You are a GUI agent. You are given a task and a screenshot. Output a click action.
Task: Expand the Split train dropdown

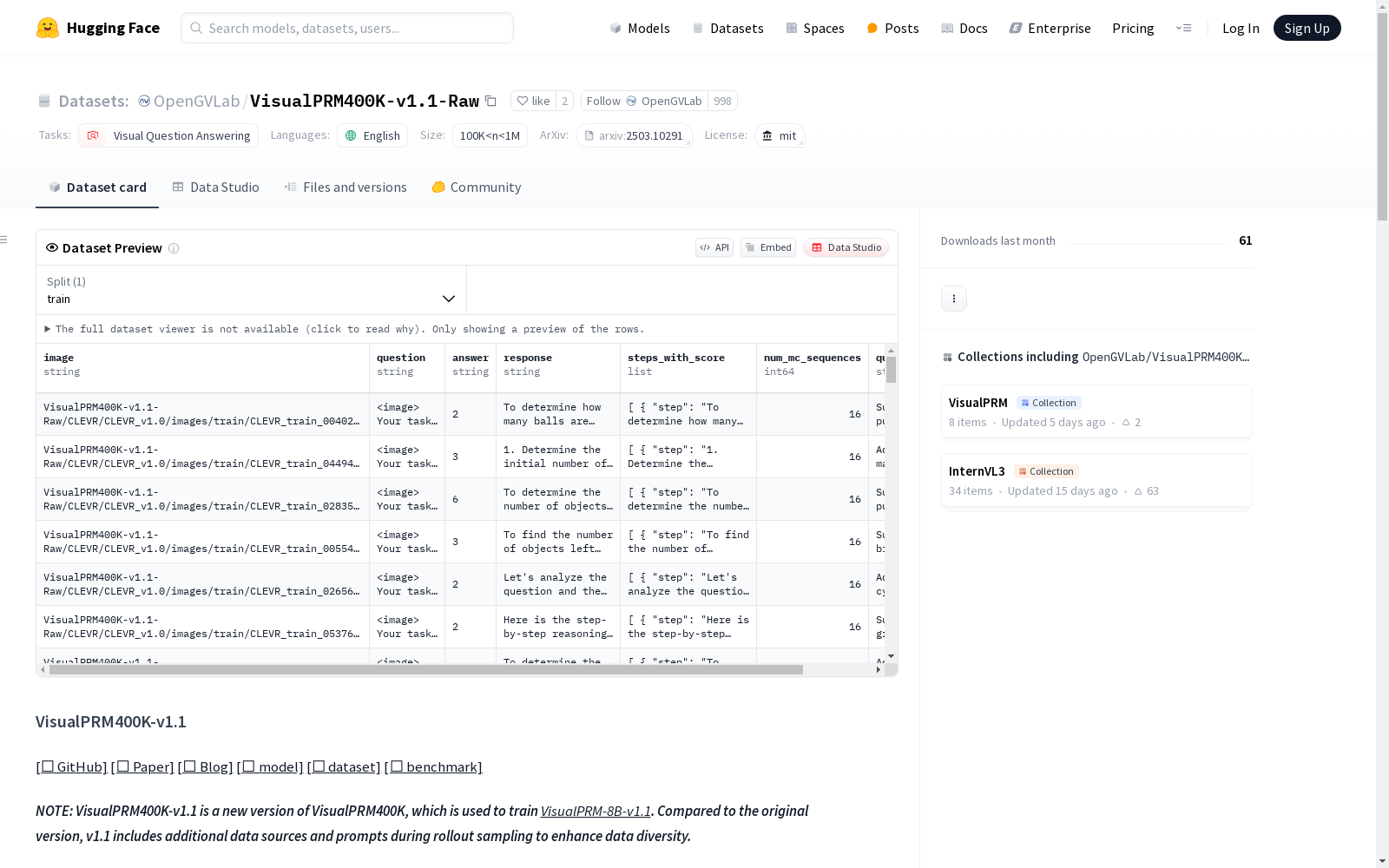click(x=252, y=290)
